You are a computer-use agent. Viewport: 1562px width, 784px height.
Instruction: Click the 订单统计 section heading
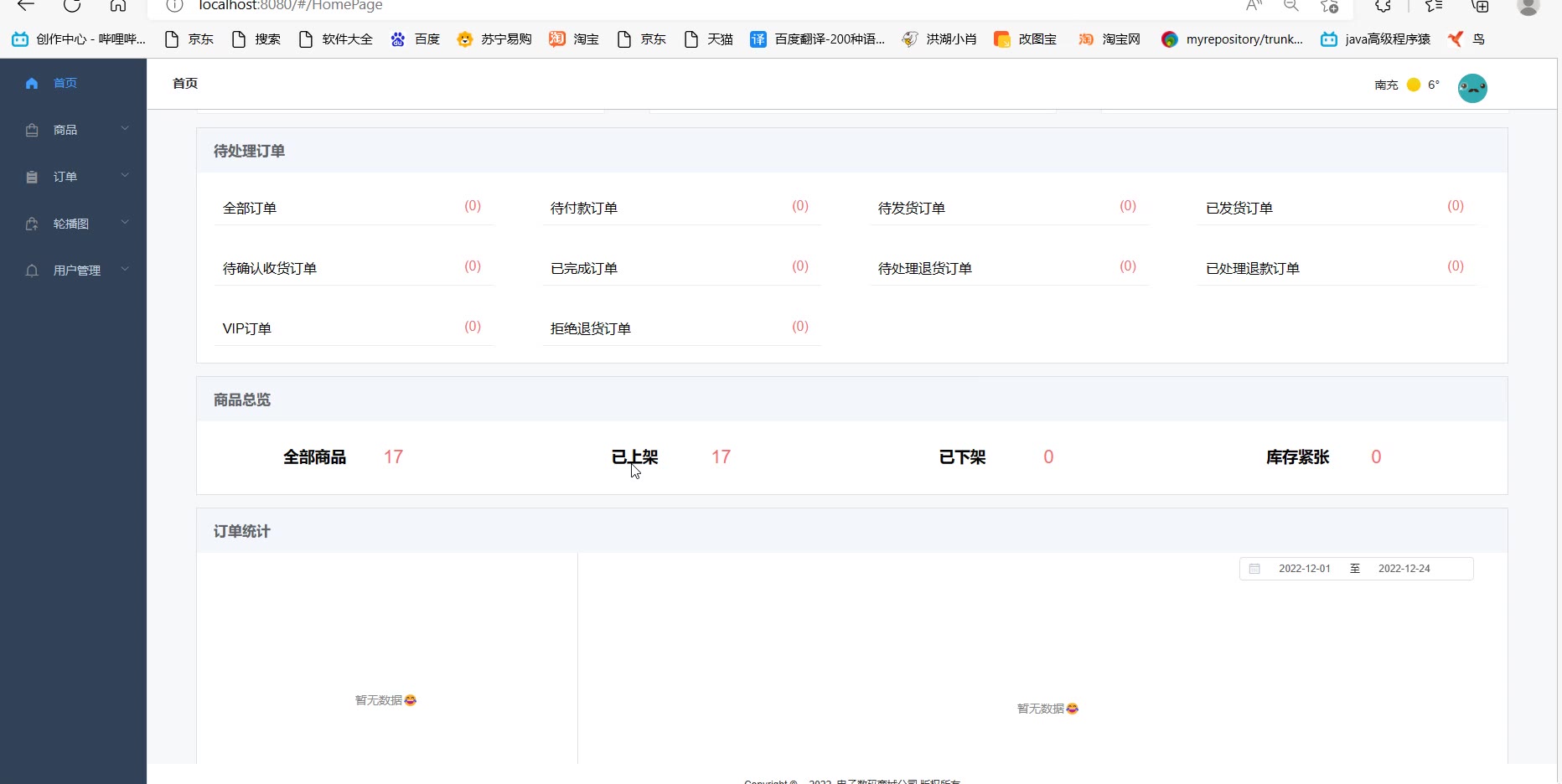pos(241,532)
